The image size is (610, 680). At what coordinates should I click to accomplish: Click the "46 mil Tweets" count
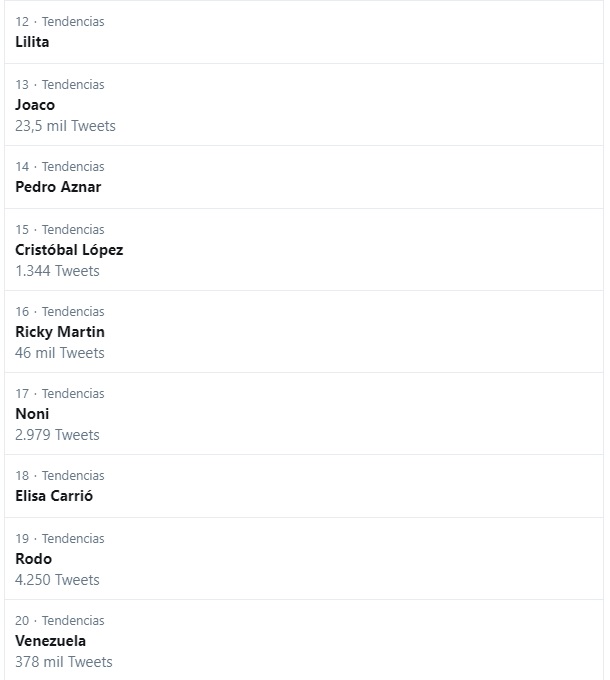[60, 353]
